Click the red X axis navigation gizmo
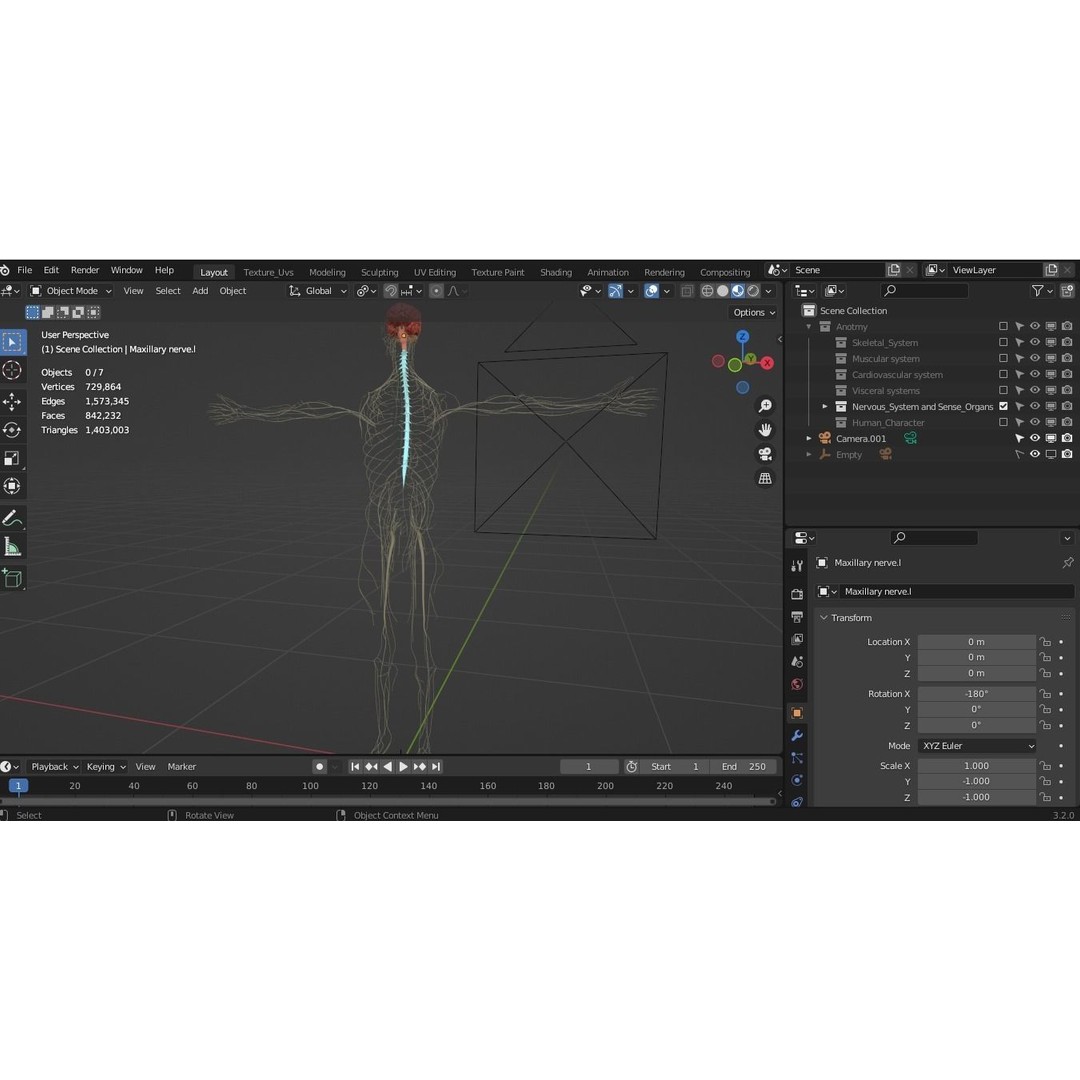Viewport: 1080px width, 1080px height. (x=767, y=363)
